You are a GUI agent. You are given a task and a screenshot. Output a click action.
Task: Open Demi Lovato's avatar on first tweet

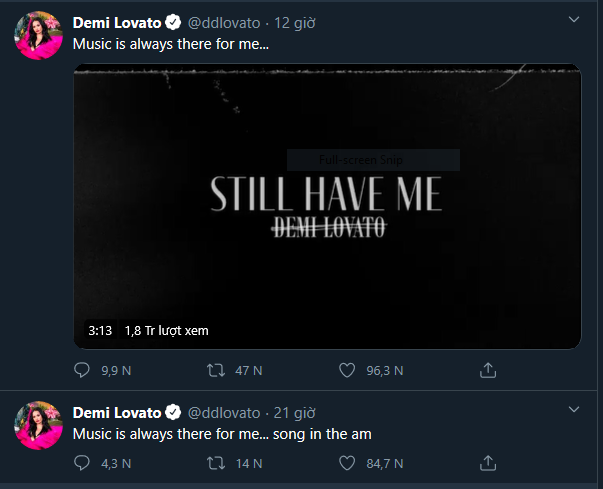[38, 38]
